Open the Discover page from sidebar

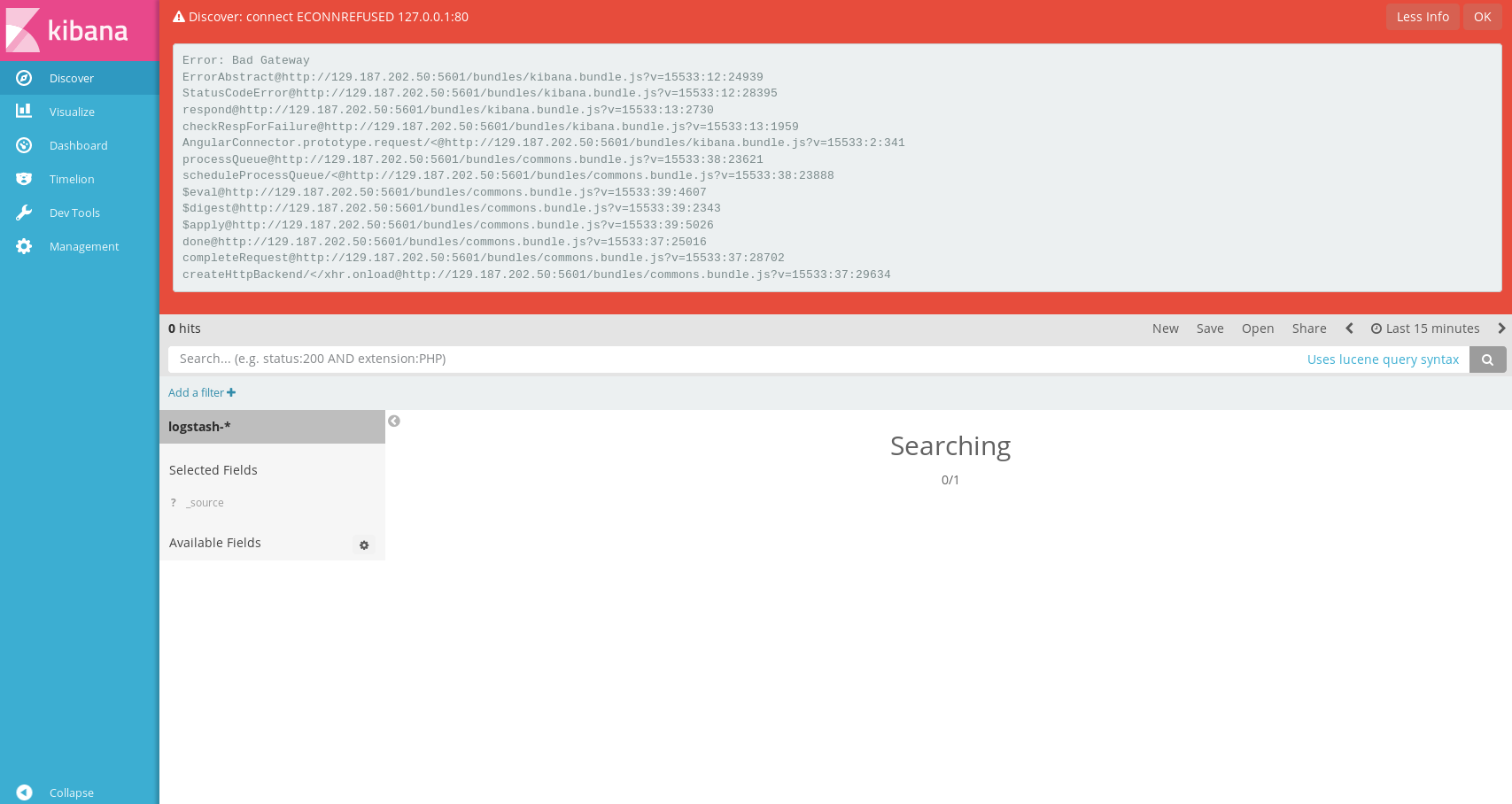[x=71, y=78]
